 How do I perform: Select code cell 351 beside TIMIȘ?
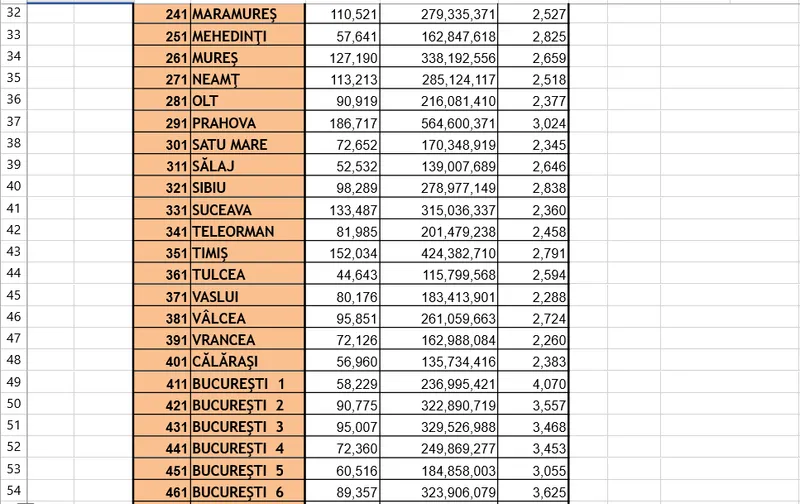click(162, 253)
